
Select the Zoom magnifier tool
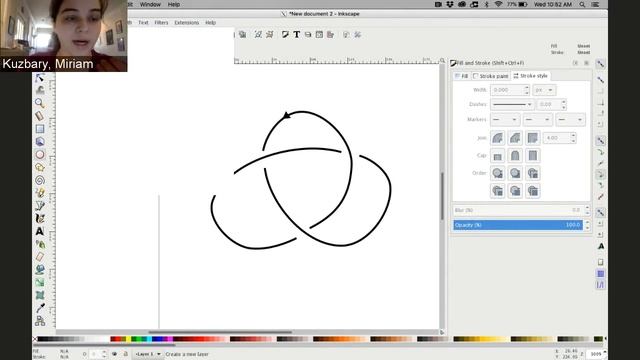[40, 103]
